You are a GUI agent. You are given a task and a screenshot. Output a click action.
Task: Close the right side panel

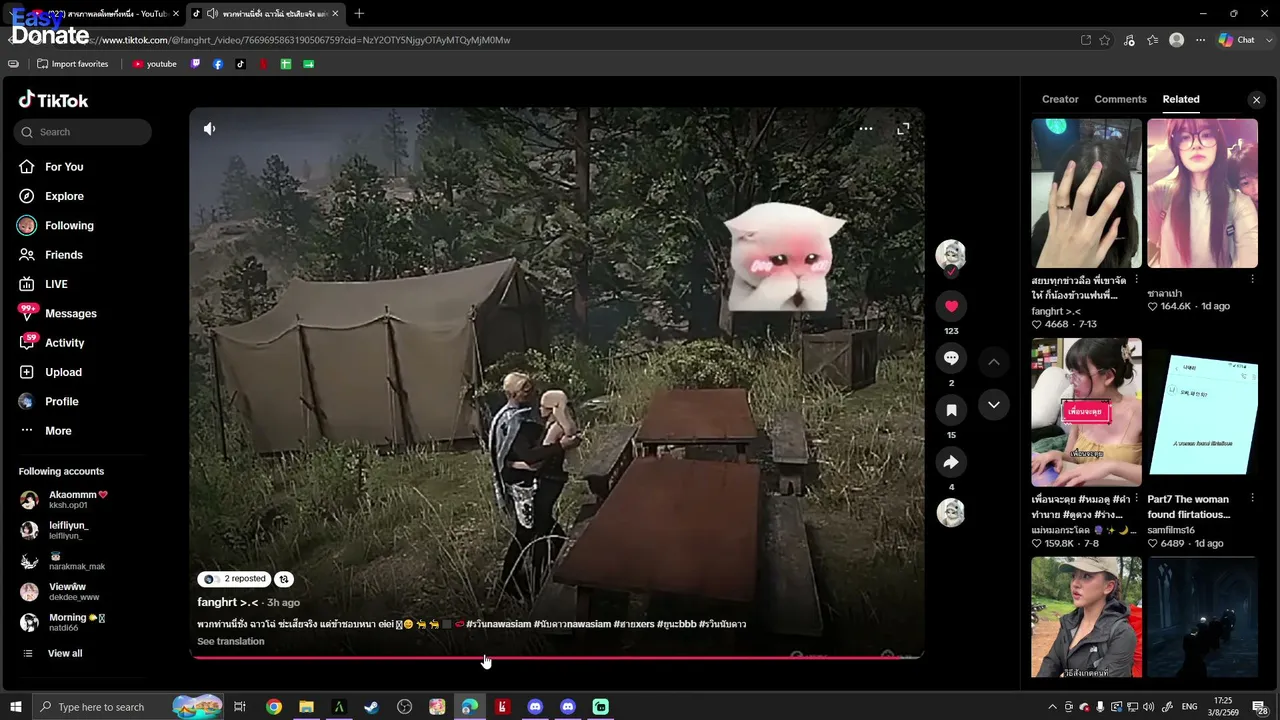point(1257,100)
